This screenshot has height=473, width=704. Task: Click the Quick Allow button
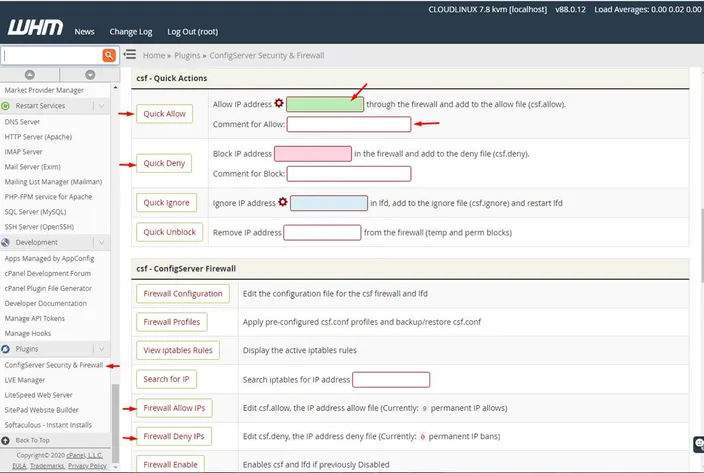[164, 114]
